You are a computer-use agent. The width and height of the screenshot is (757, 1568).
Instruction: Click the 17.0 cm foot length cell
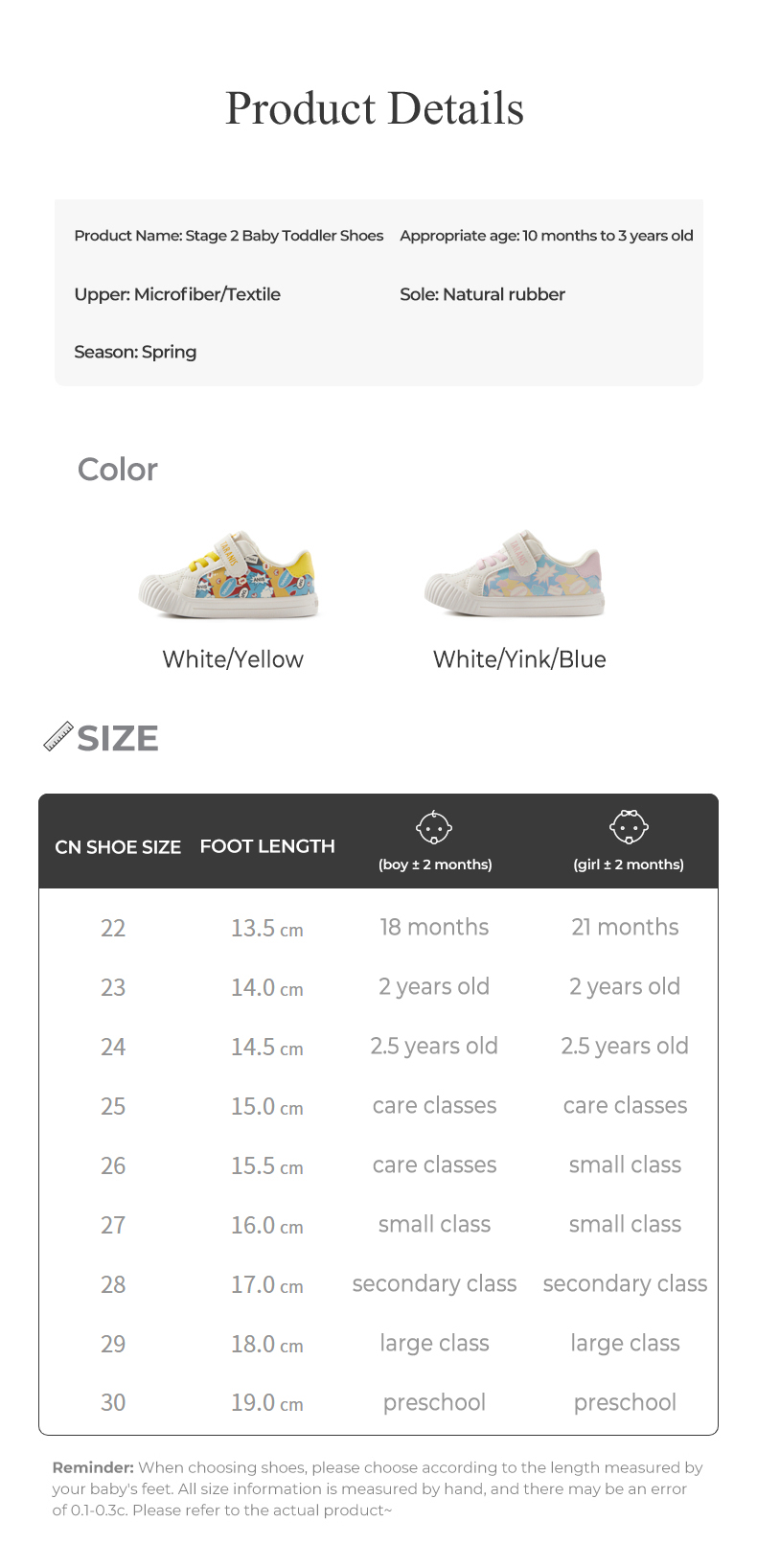coord(266,1284)
